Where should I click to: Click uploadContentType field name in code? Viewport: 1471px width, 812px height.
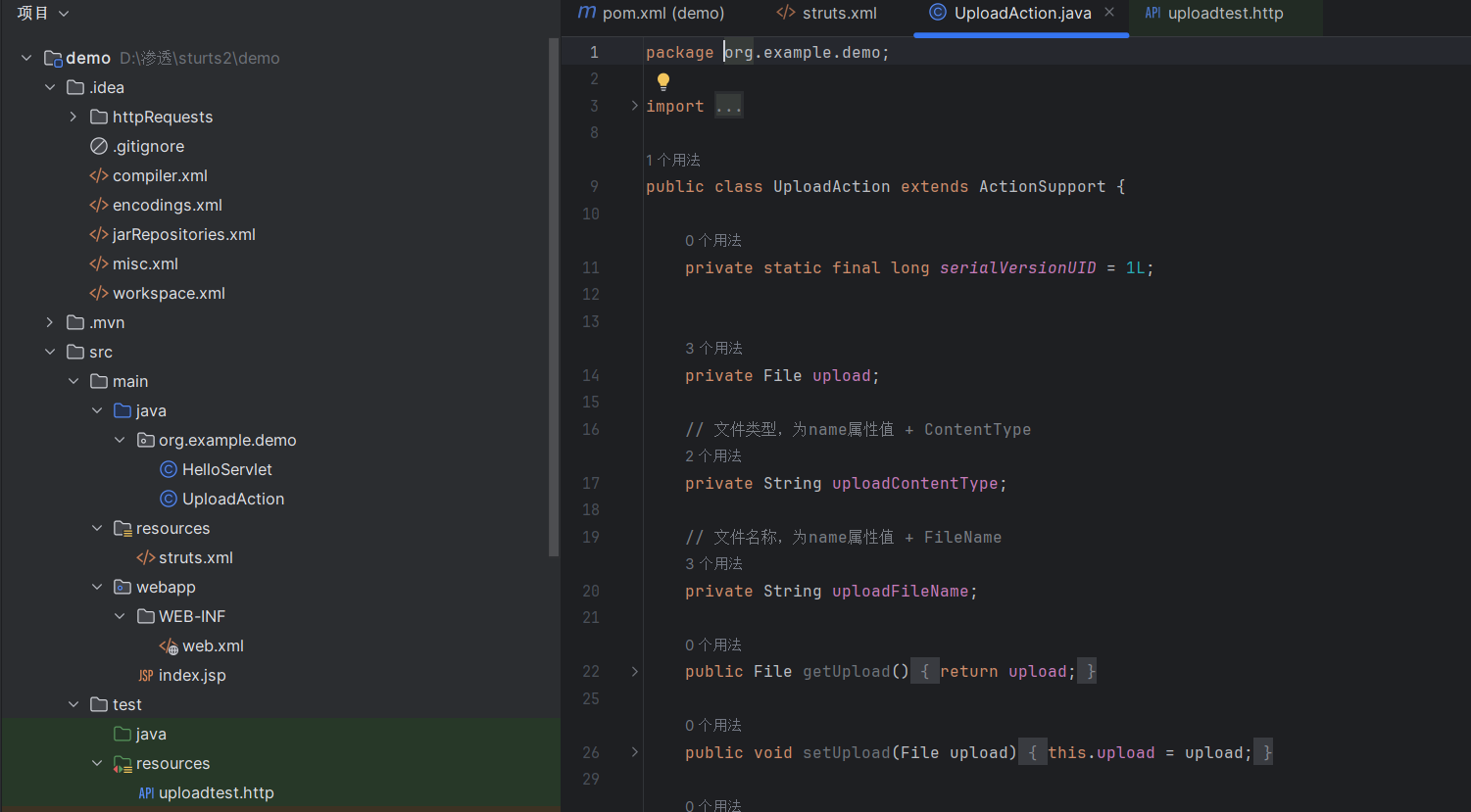915,483
